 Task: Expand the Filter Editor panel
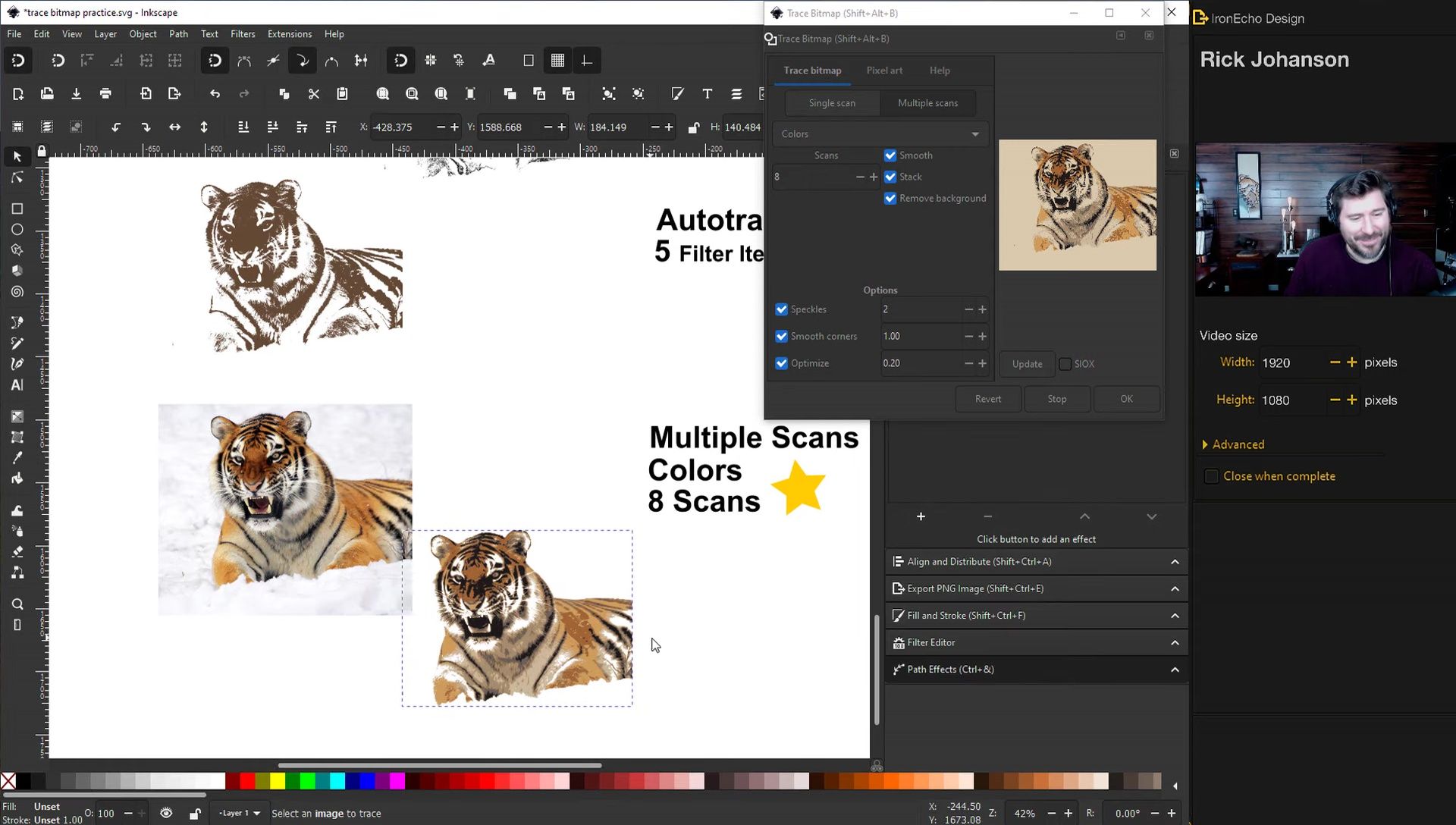(x=1036, y=642)
